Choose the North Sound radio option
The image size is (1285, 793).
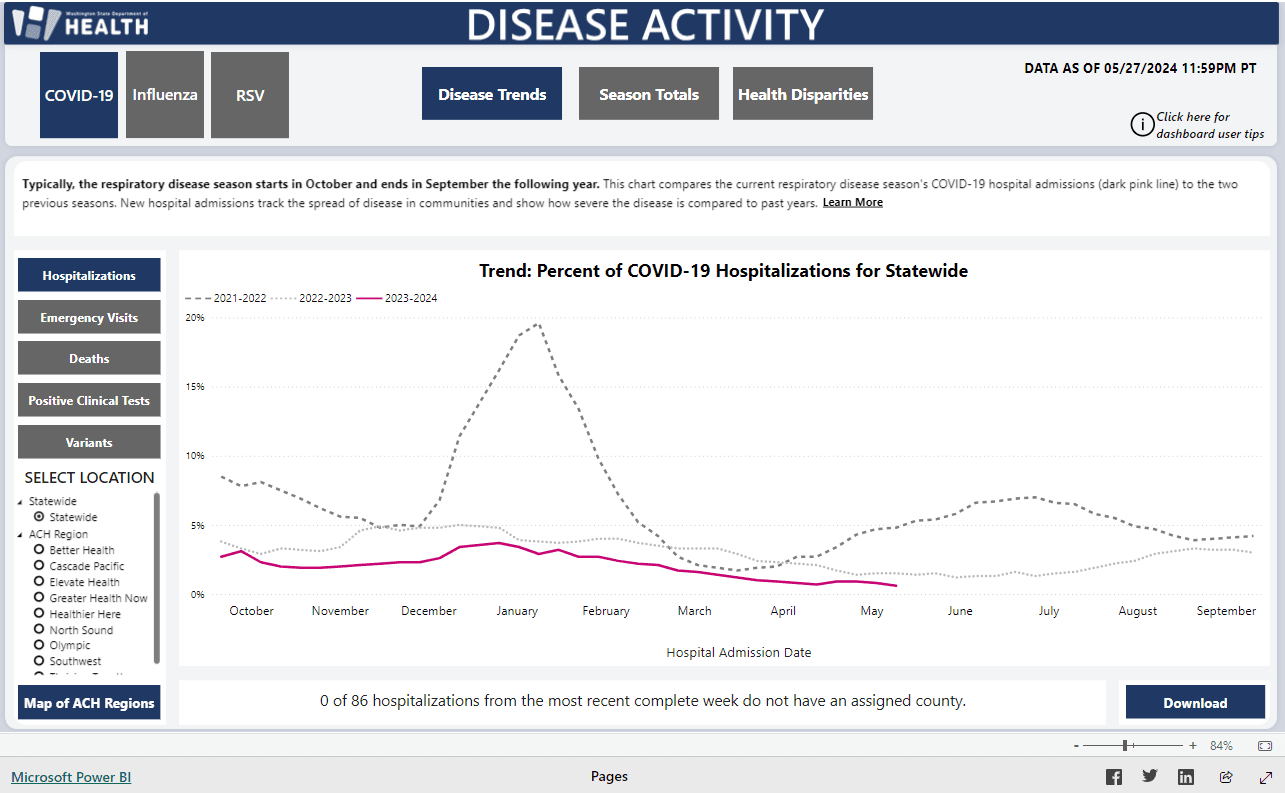tap(39, 630)
